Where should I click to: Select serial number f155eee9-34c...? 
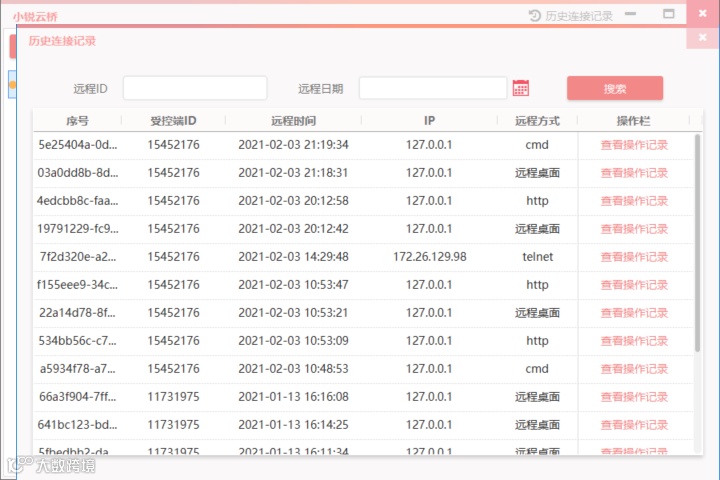pos(78,285)
